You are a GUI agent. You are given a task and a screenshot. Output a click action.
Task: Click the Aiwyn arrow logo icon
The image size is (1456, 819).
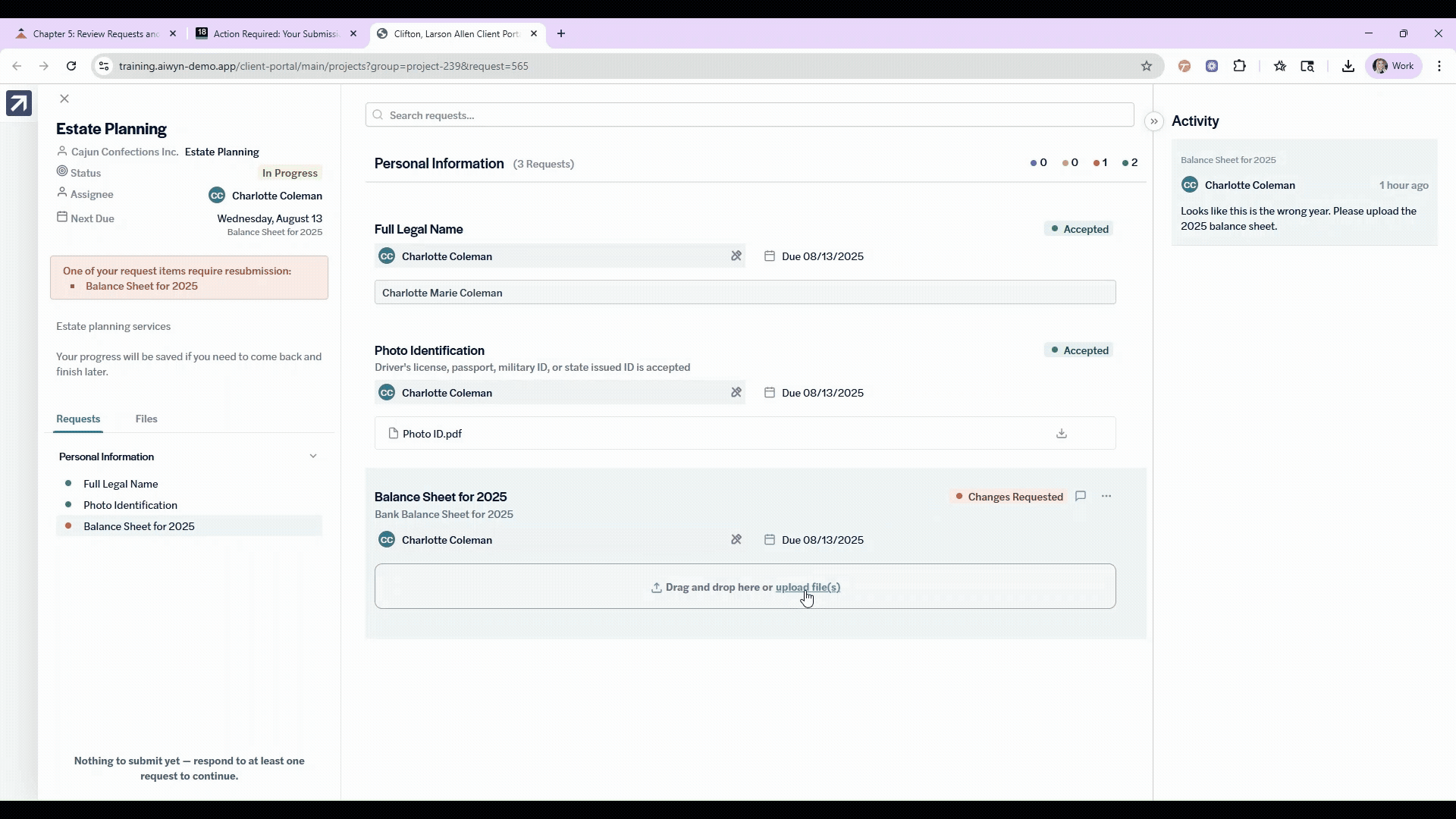19,103
